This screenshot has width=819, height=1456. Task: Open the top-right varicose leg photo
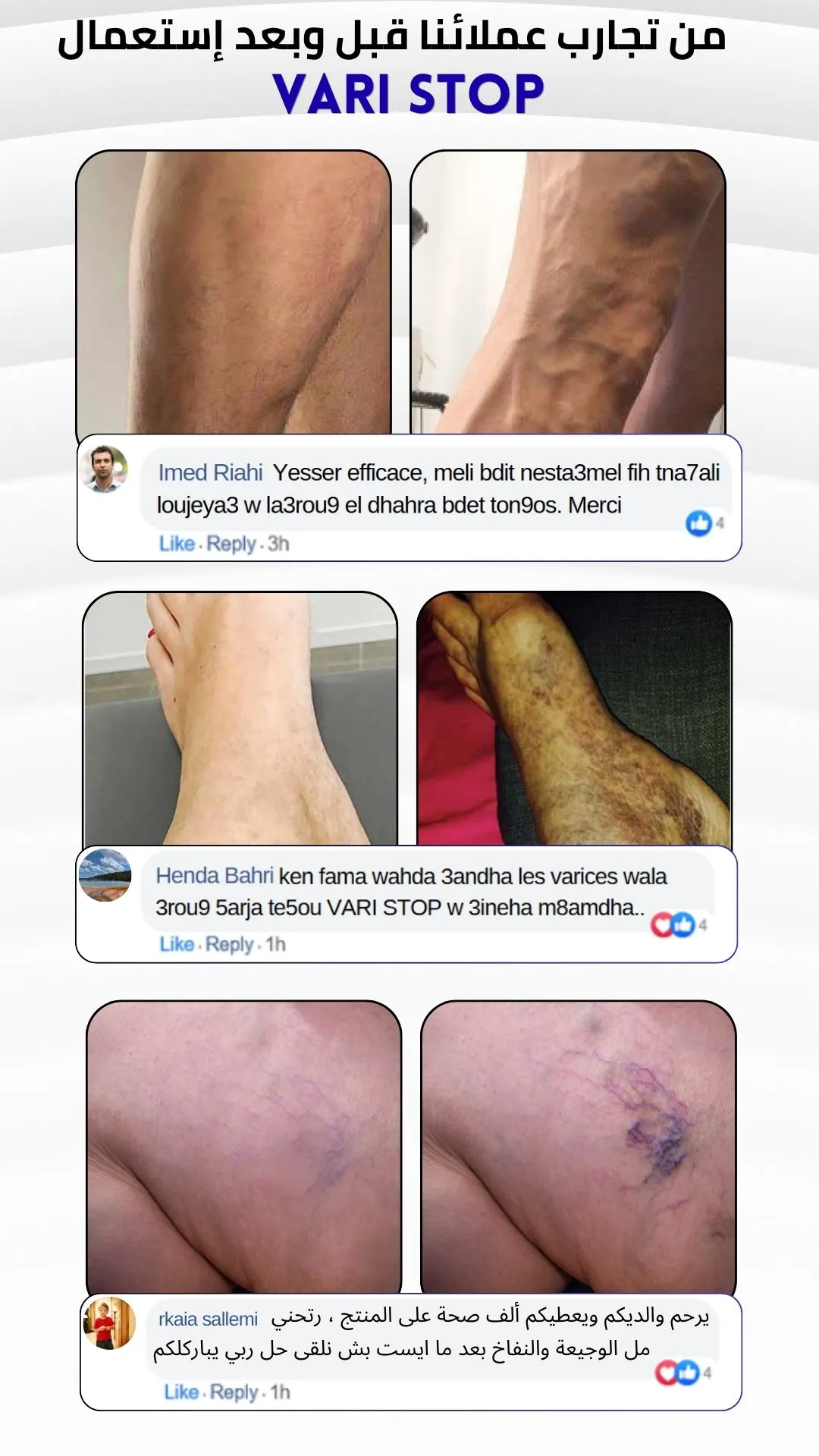[x=568, y=293]
